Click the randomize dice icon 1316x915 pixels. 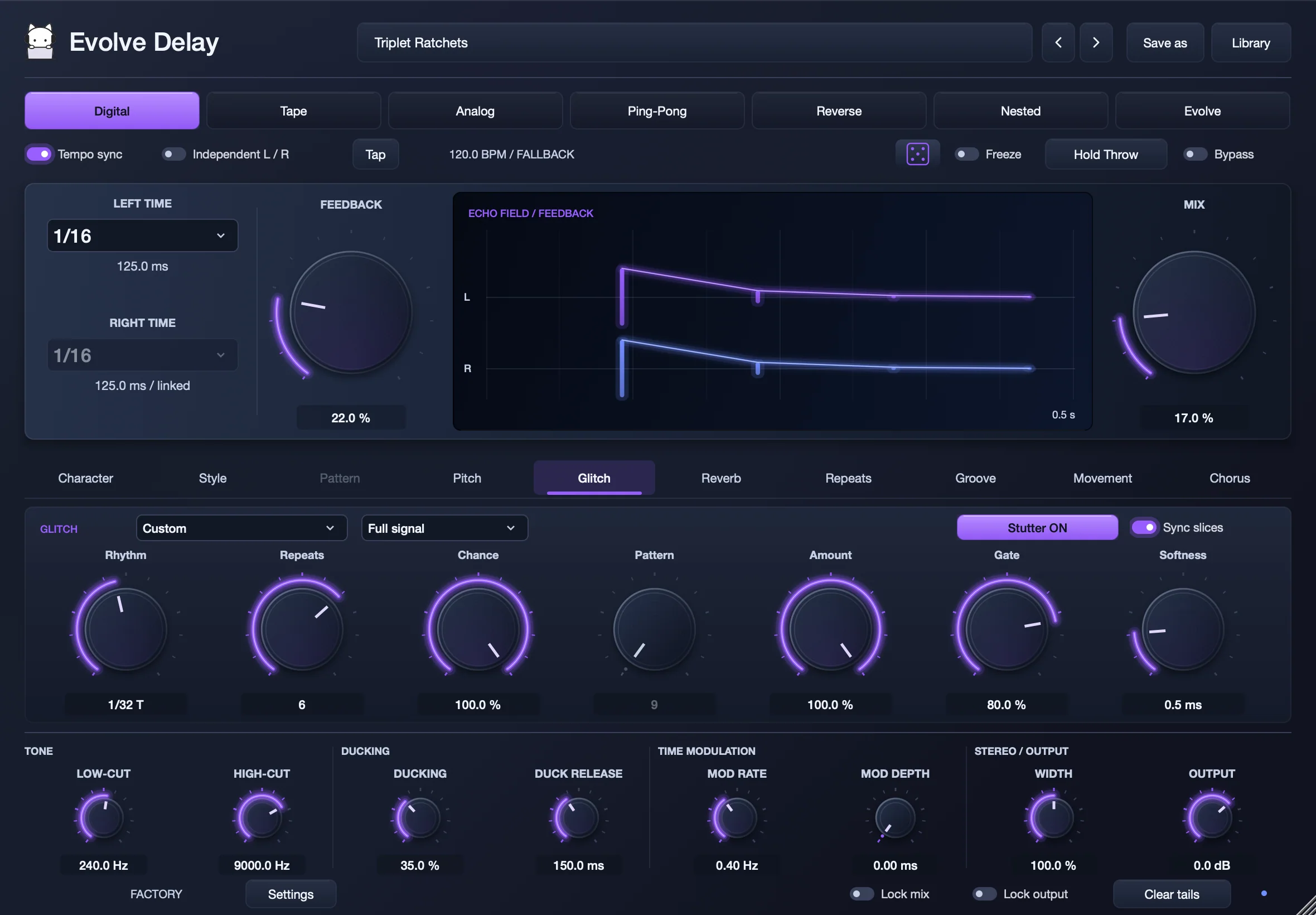pyautogui.click(x=917, y=153)
